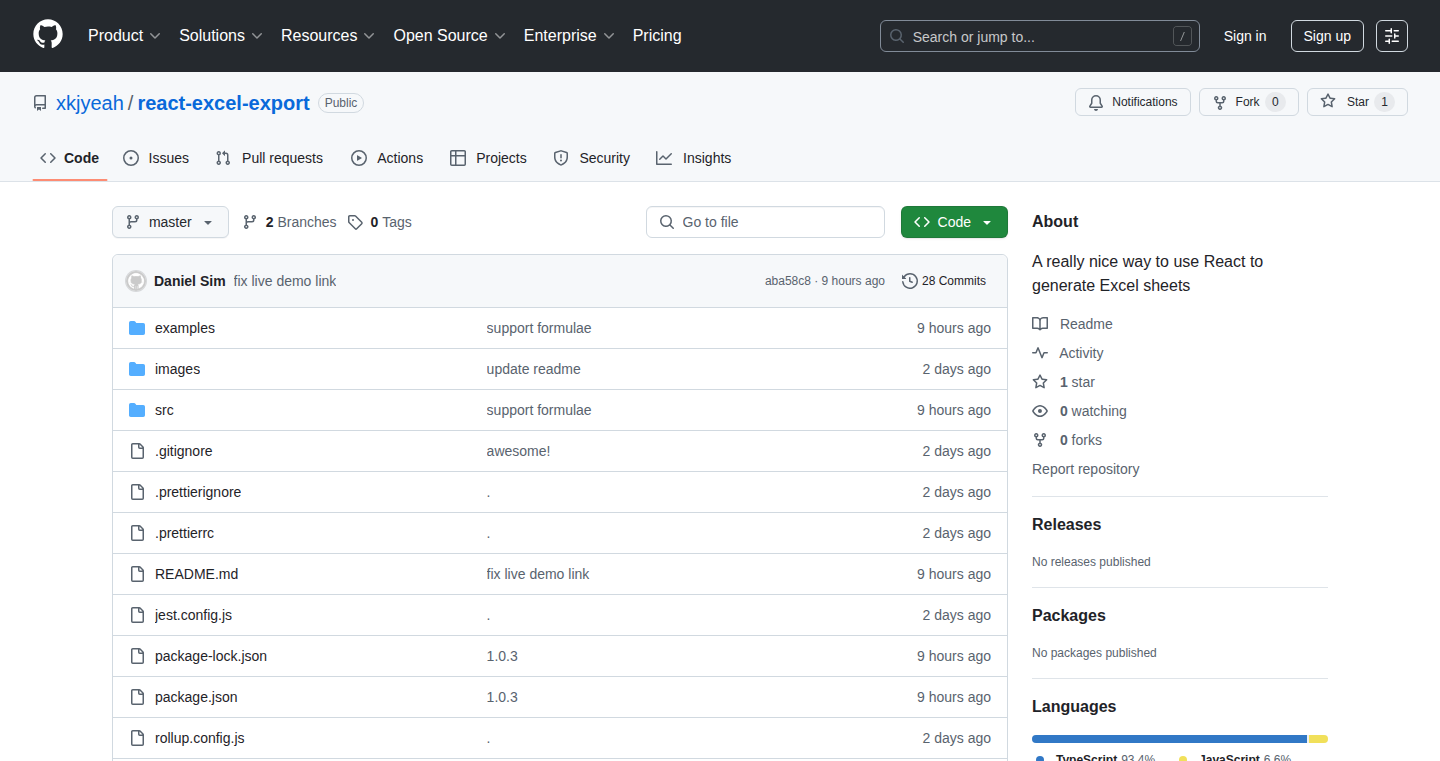Click the package.json file icon
The height and width of the screenshot is (761, 1440).
tap(137, 697)
